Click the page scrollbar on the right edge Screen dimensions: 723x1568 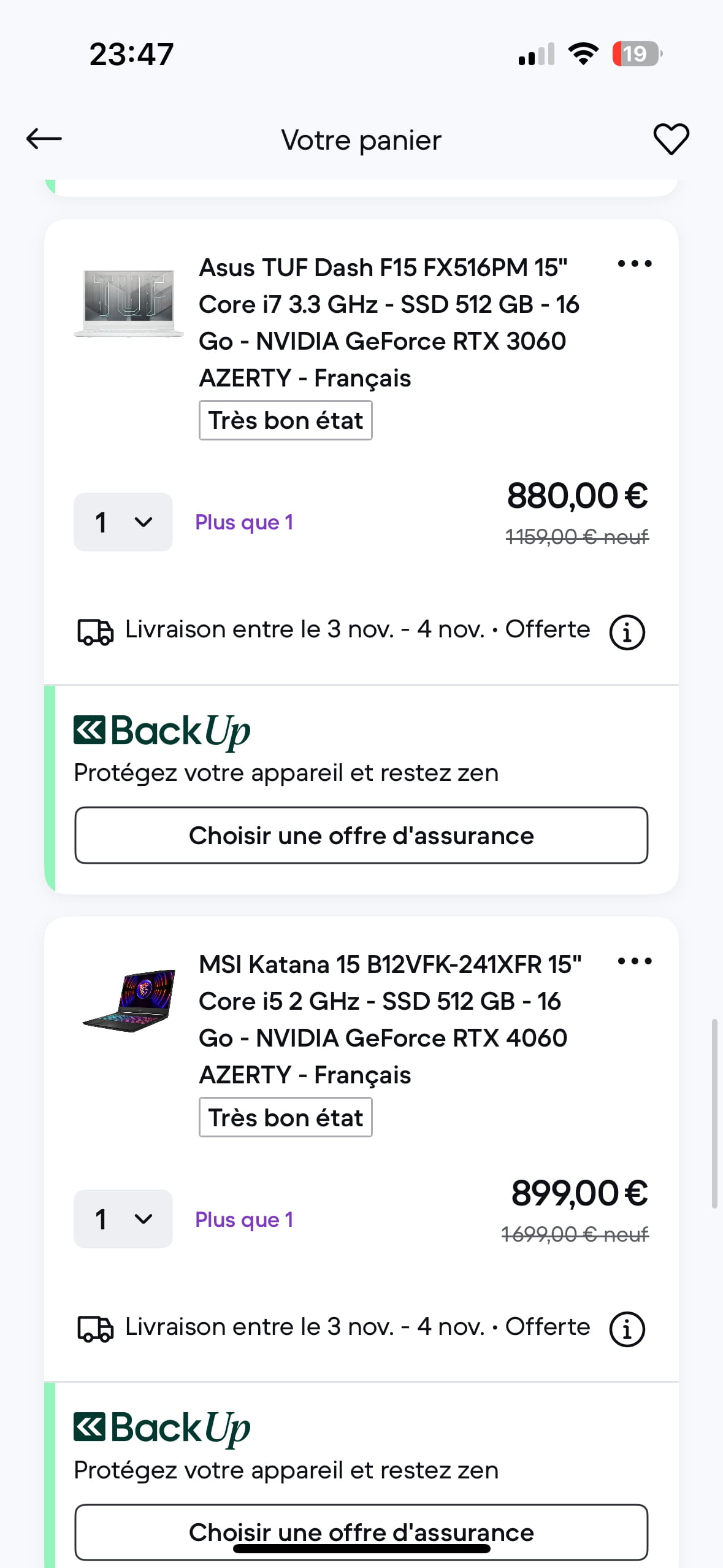(x=714, y=1113)
